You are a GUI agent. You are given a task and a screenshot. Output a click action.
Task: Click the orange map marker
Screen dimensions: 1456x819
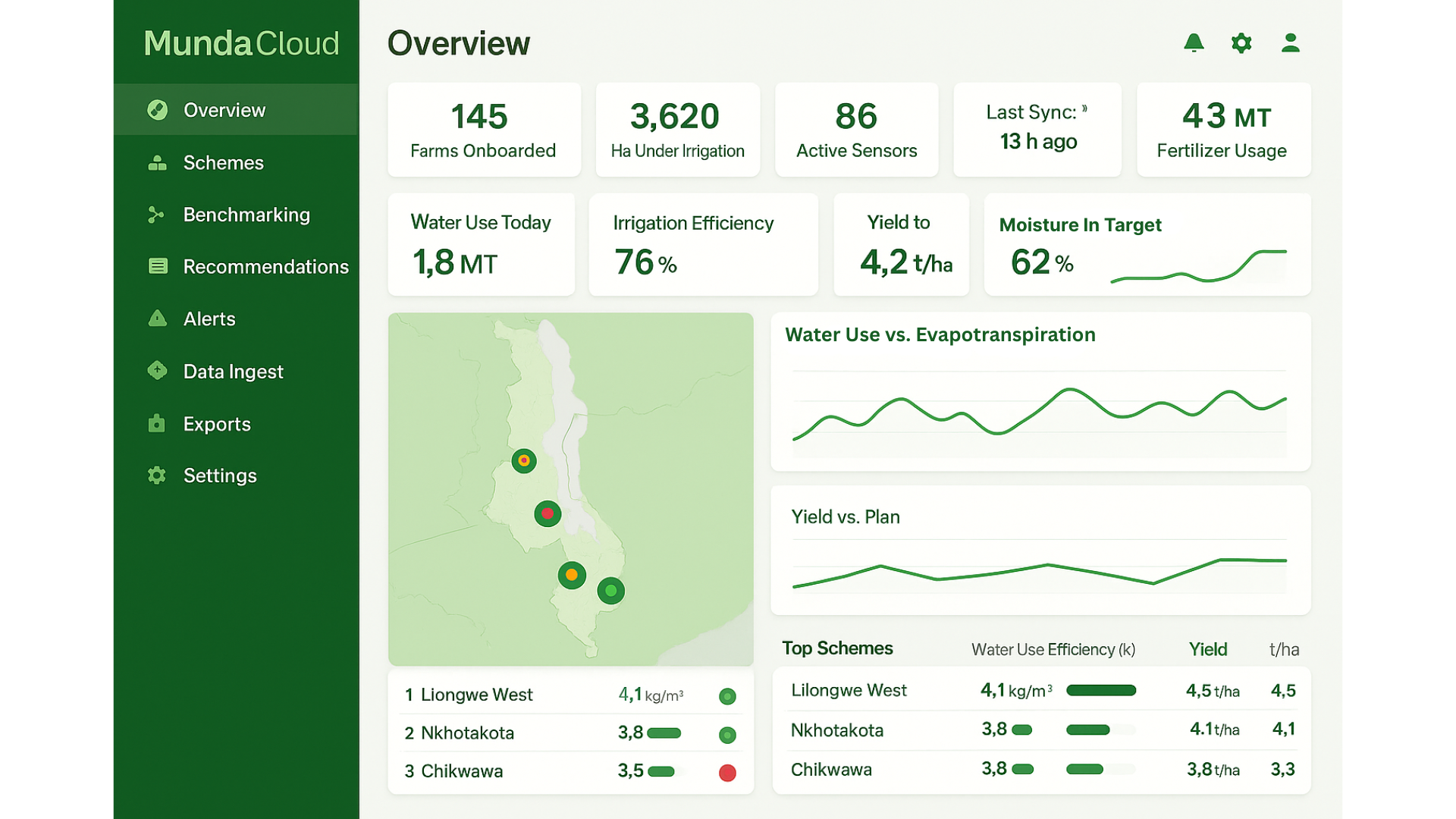572,575
